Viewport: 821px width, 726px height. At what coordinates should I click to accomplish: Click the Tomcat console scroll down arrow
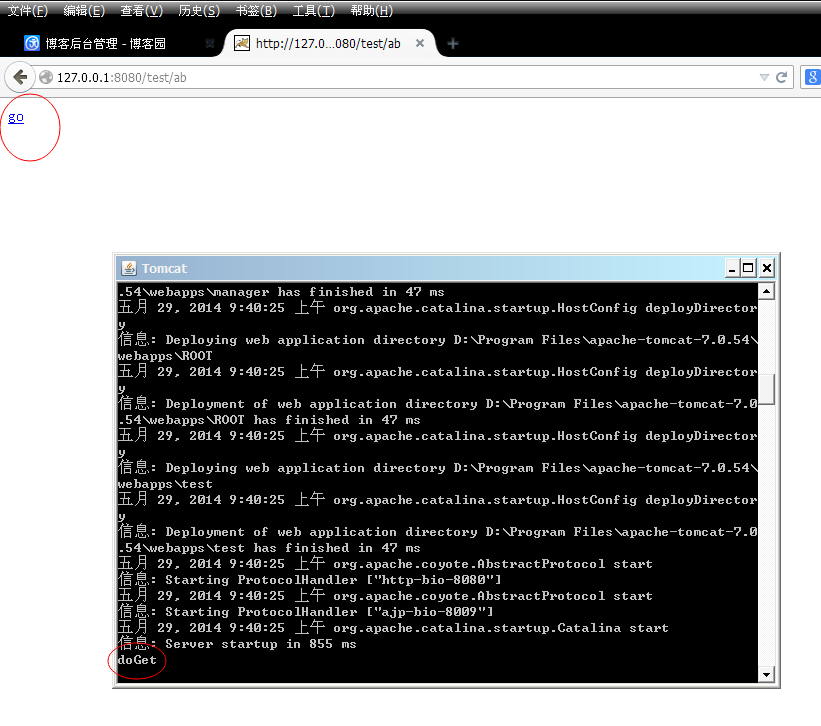(x=767, y=674)
